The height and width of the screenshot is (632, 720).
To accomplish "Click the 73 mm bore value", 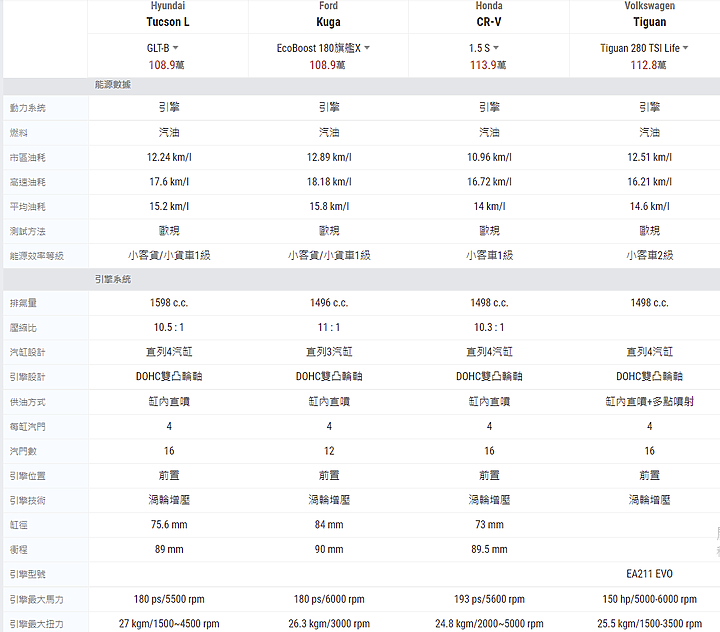I will pos(489,525).
